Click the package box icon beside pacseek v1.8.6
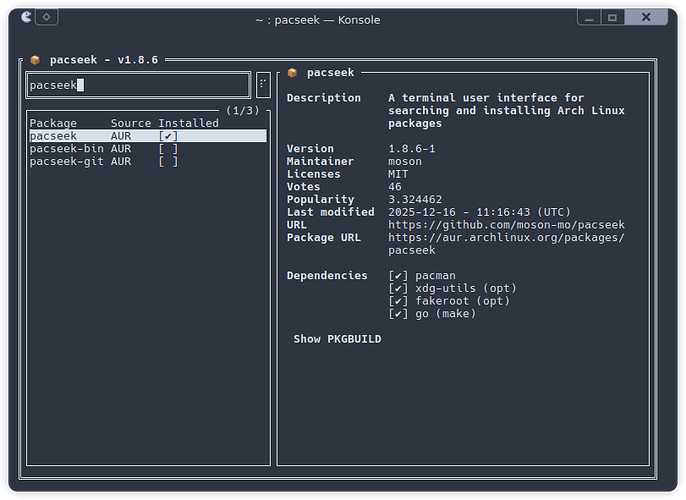 pos(35,60)
